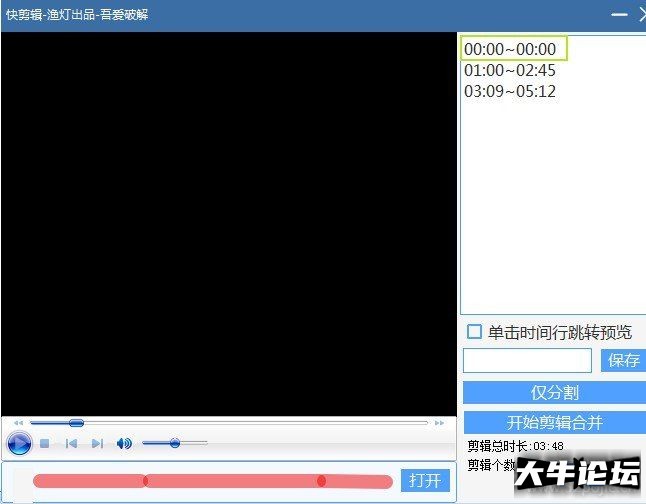Click the black video preview area
The width and height of the screenshot is (646, 504).
(229, 224)
